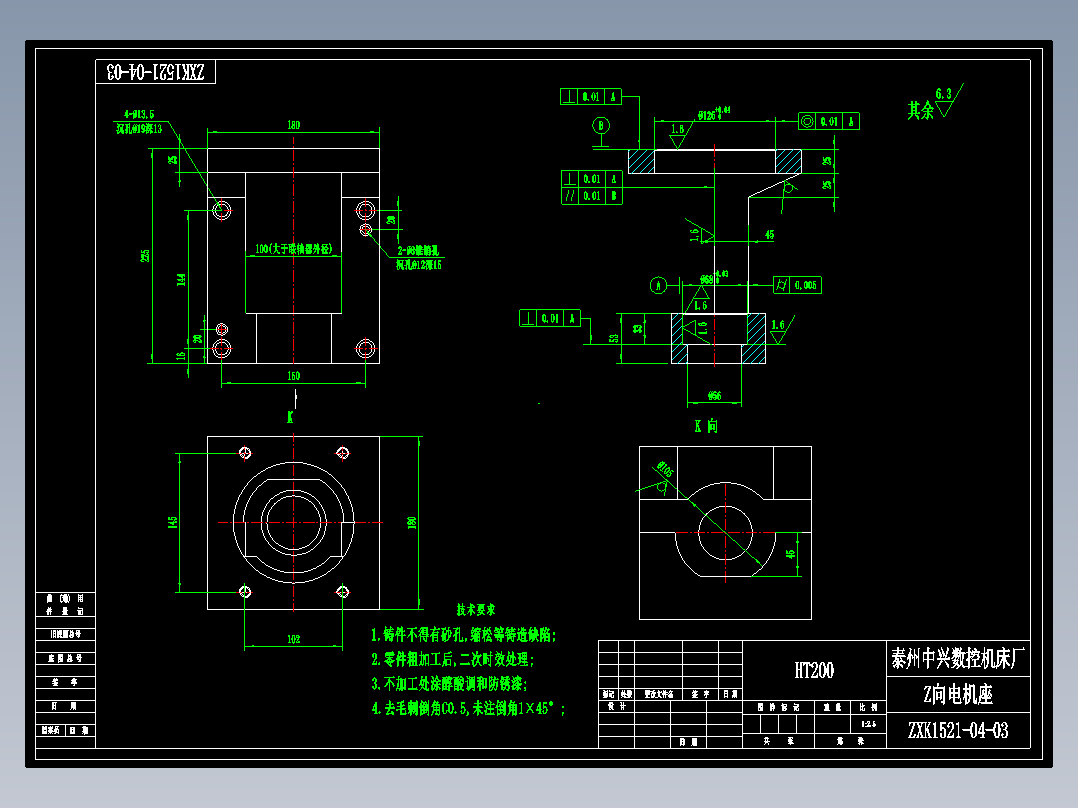
Task: Click the 102 dimension under bottom view
Action: [294, 639]
